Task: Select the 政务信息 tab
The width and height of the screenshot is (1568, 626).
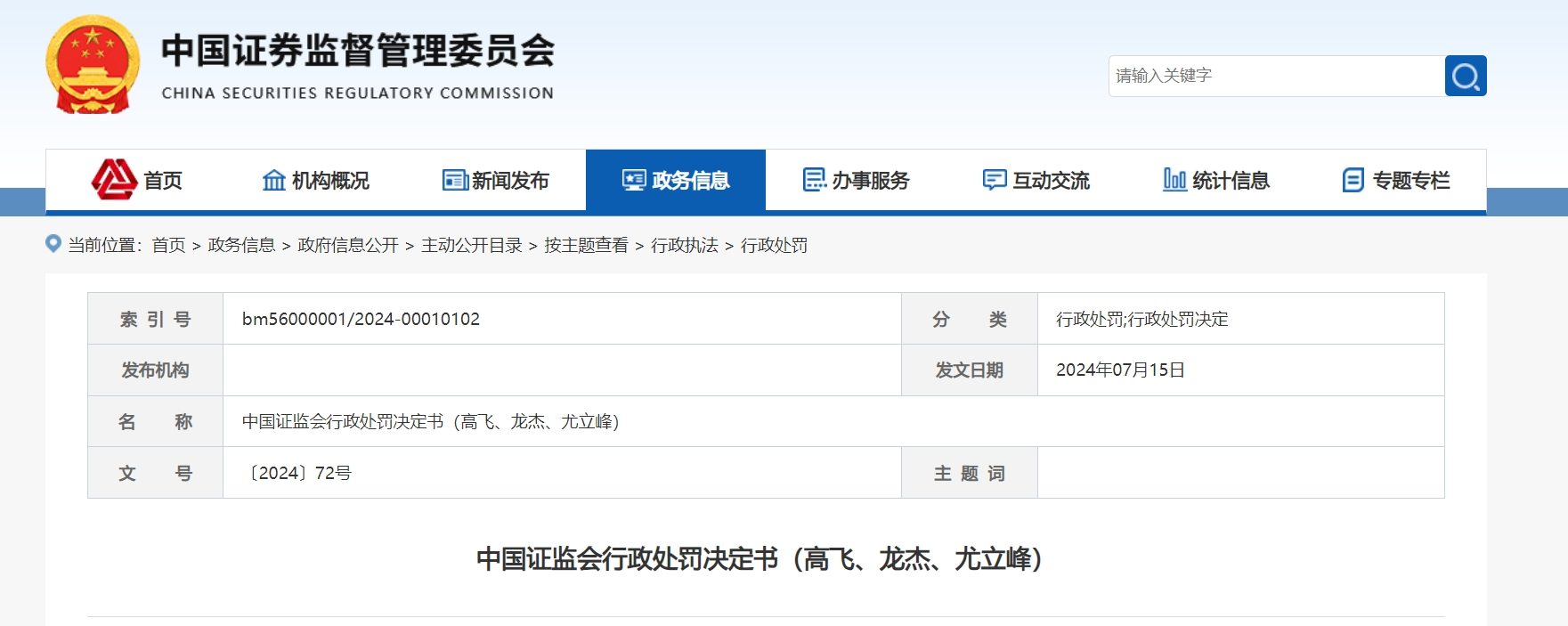Action: coord(676,180)
